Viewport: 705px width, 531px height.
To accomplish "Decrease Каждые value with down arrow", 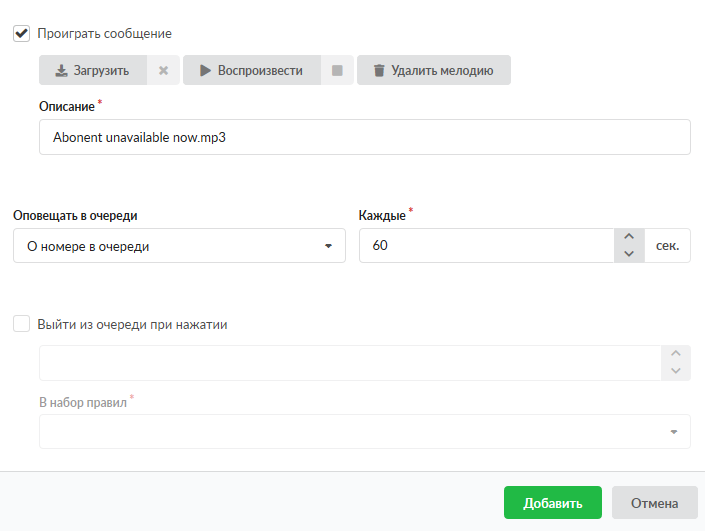I will pyautogui.click(x=628, y=254).
